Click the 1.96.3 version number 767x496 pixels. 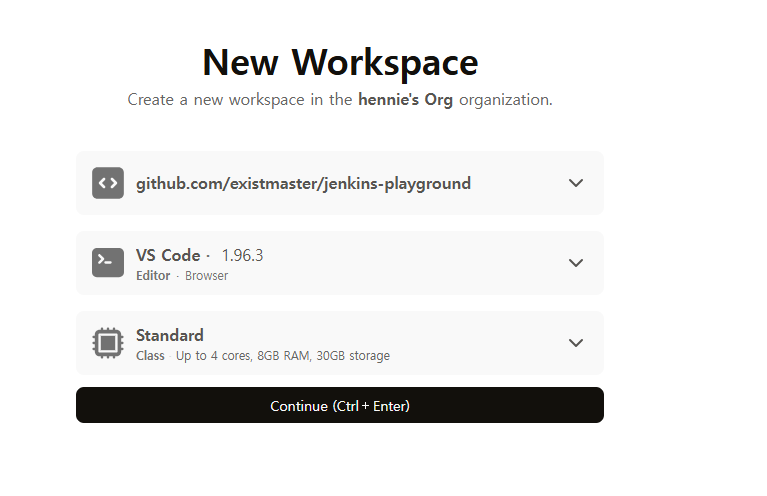(x=243, y=255)
